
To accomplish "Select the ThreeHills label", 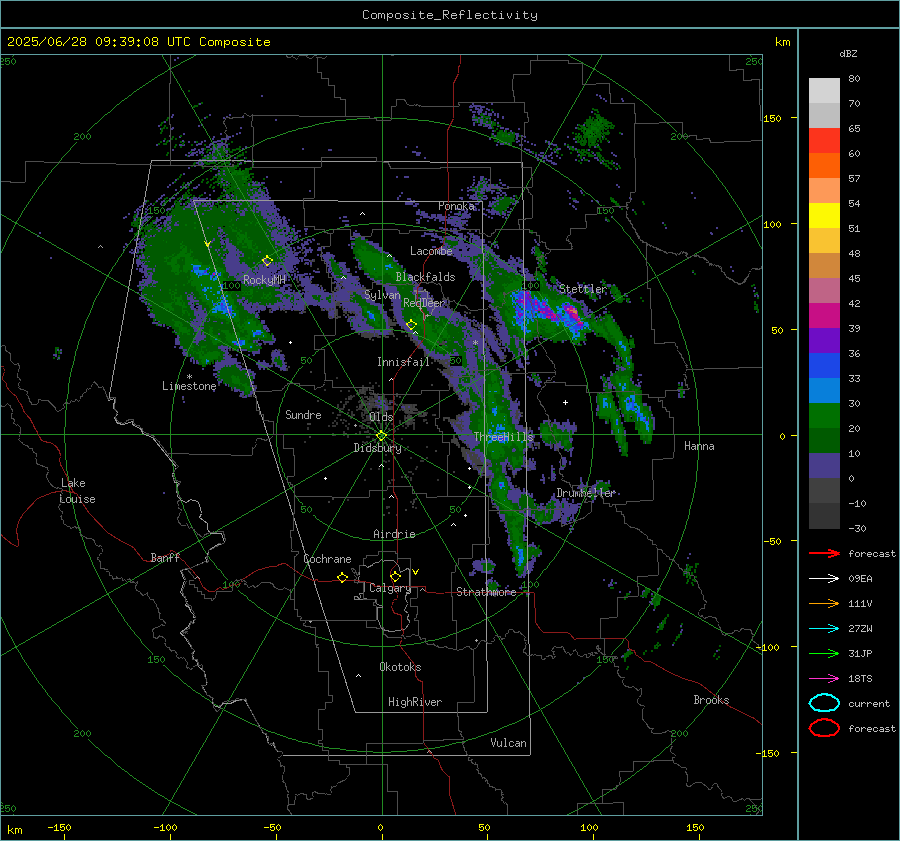I will tap(503, 437).
